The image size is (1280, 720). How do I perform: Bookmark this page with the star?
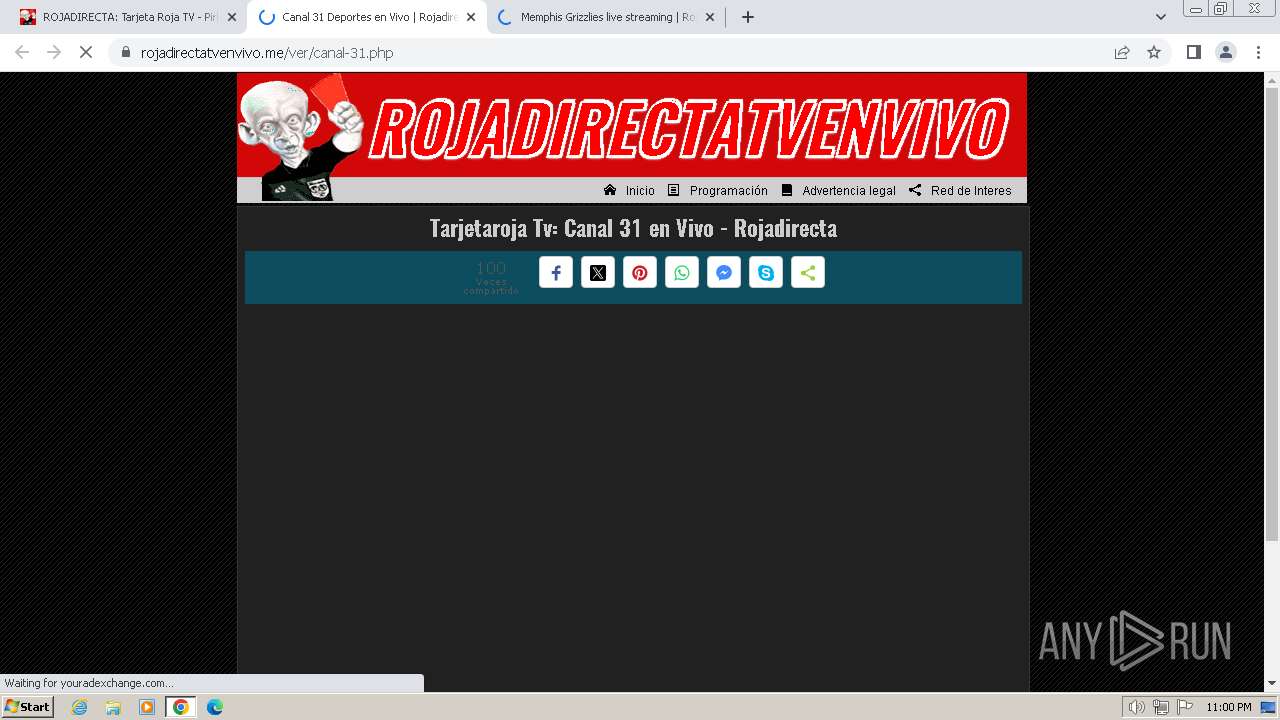1154,52
